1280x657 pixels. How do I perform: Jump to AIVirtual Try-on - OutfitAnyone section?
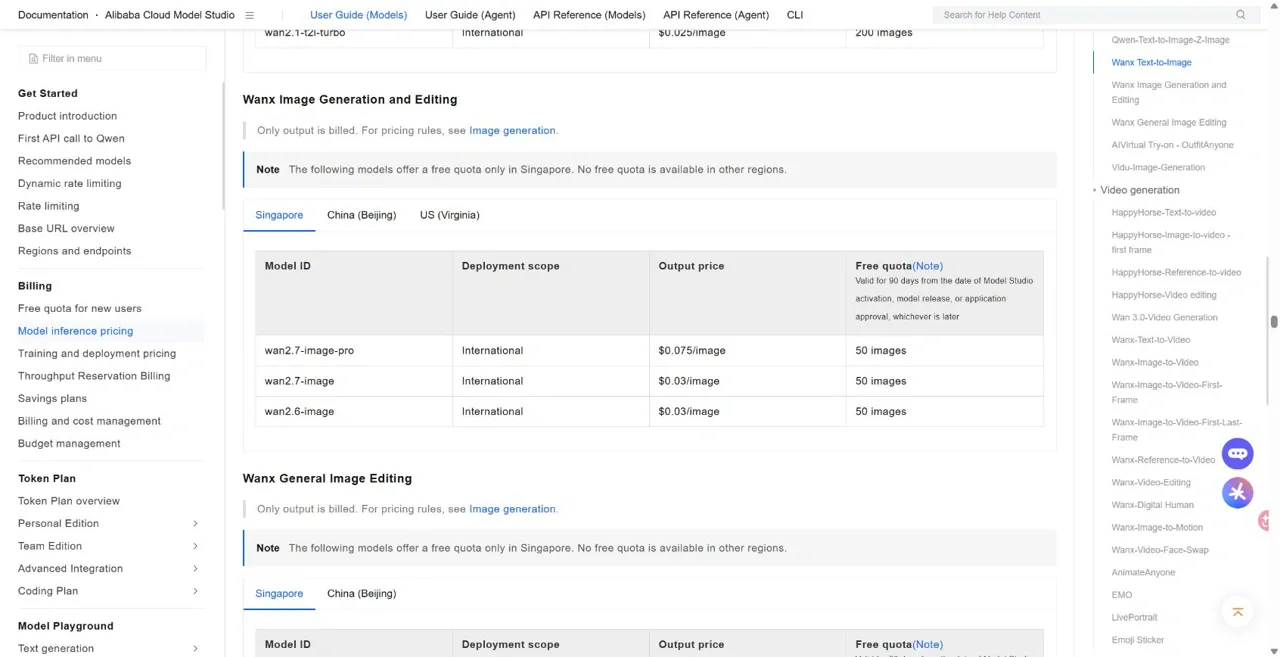coord(1172,145)
